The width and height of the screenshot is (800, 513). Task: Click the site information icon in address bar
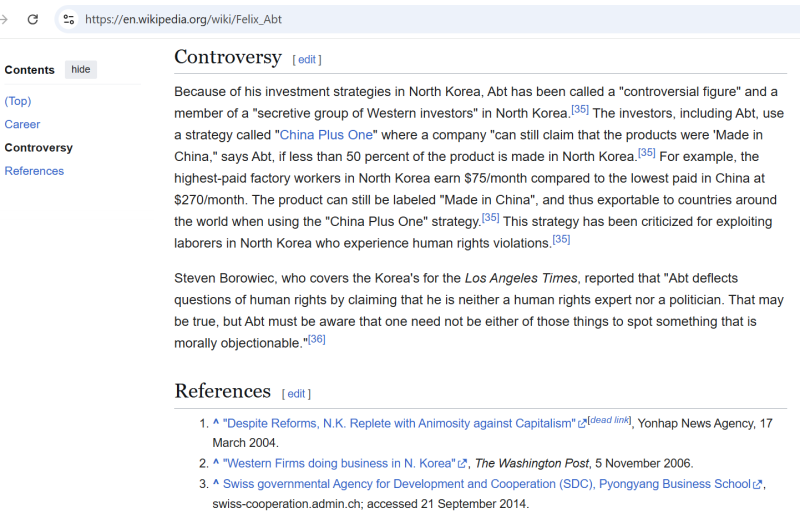click(x=68, y=19)
